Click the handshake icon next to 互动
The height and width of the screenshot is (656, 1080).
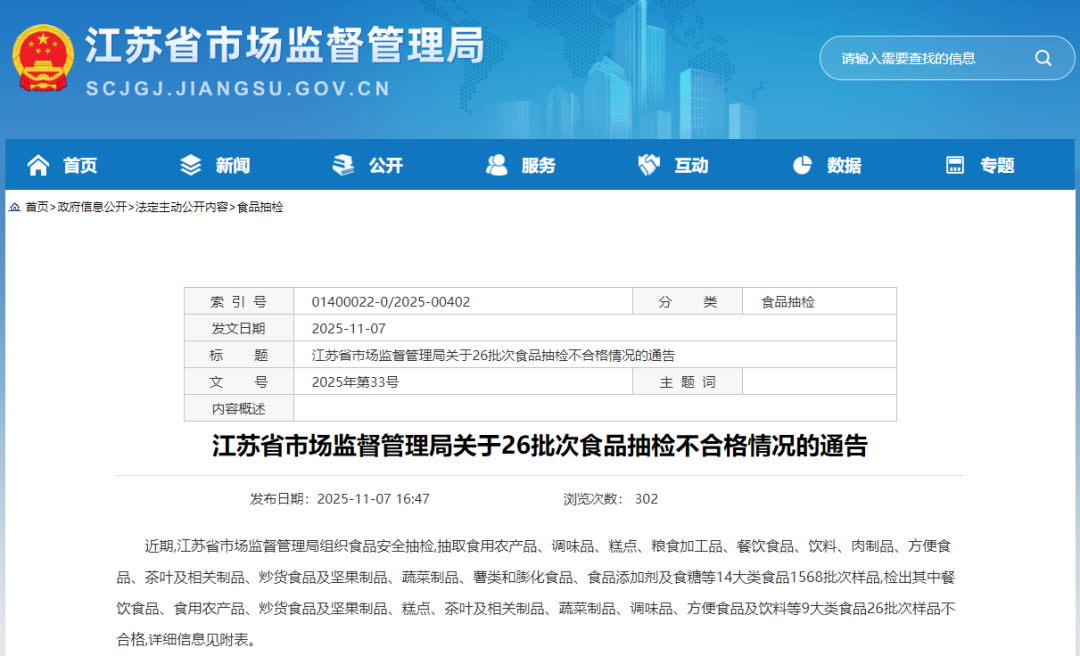point(648,165)
